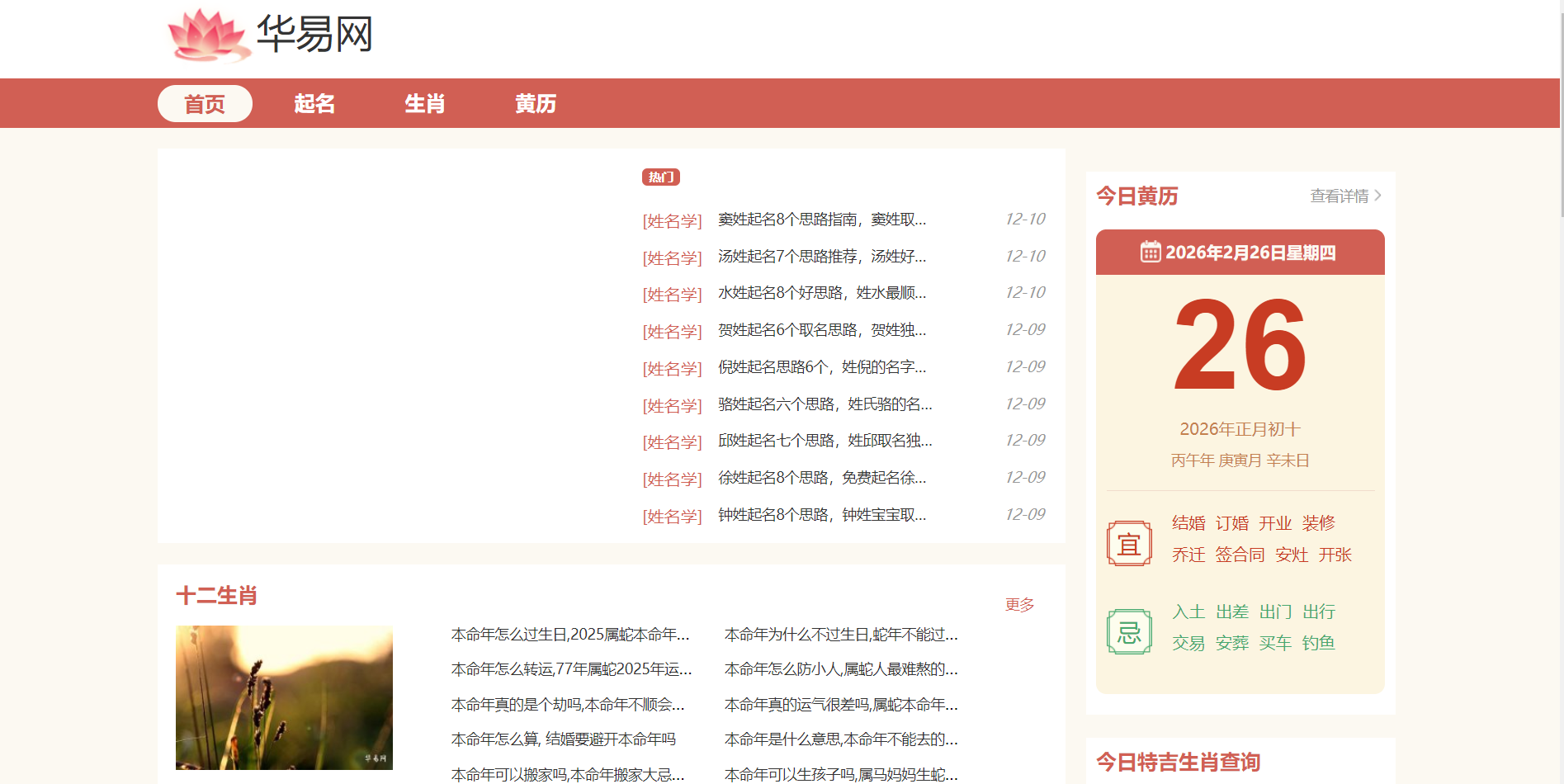Open 本命年怎么过生日 zodiac article
Viewport: 1564px width, 784px height.
[x=570, y=635]
